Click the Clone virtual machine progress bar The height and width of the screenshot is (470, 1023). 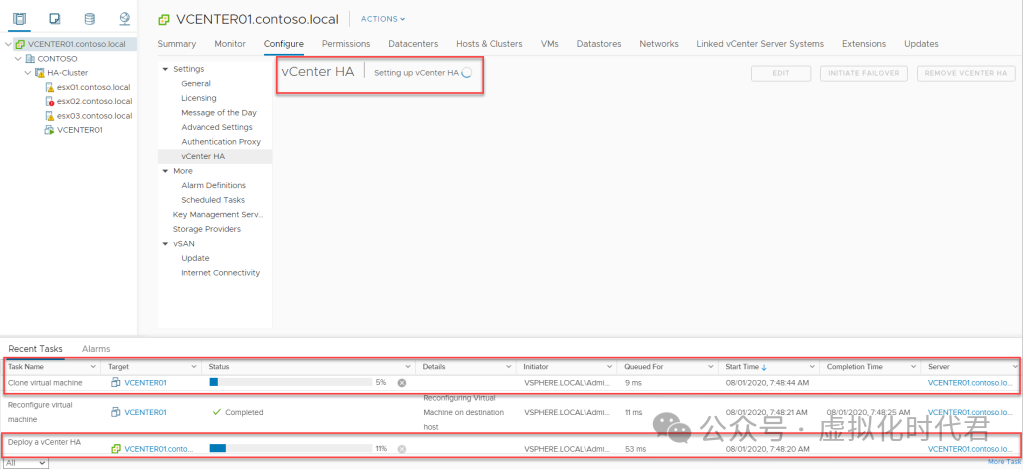point(290,382)
